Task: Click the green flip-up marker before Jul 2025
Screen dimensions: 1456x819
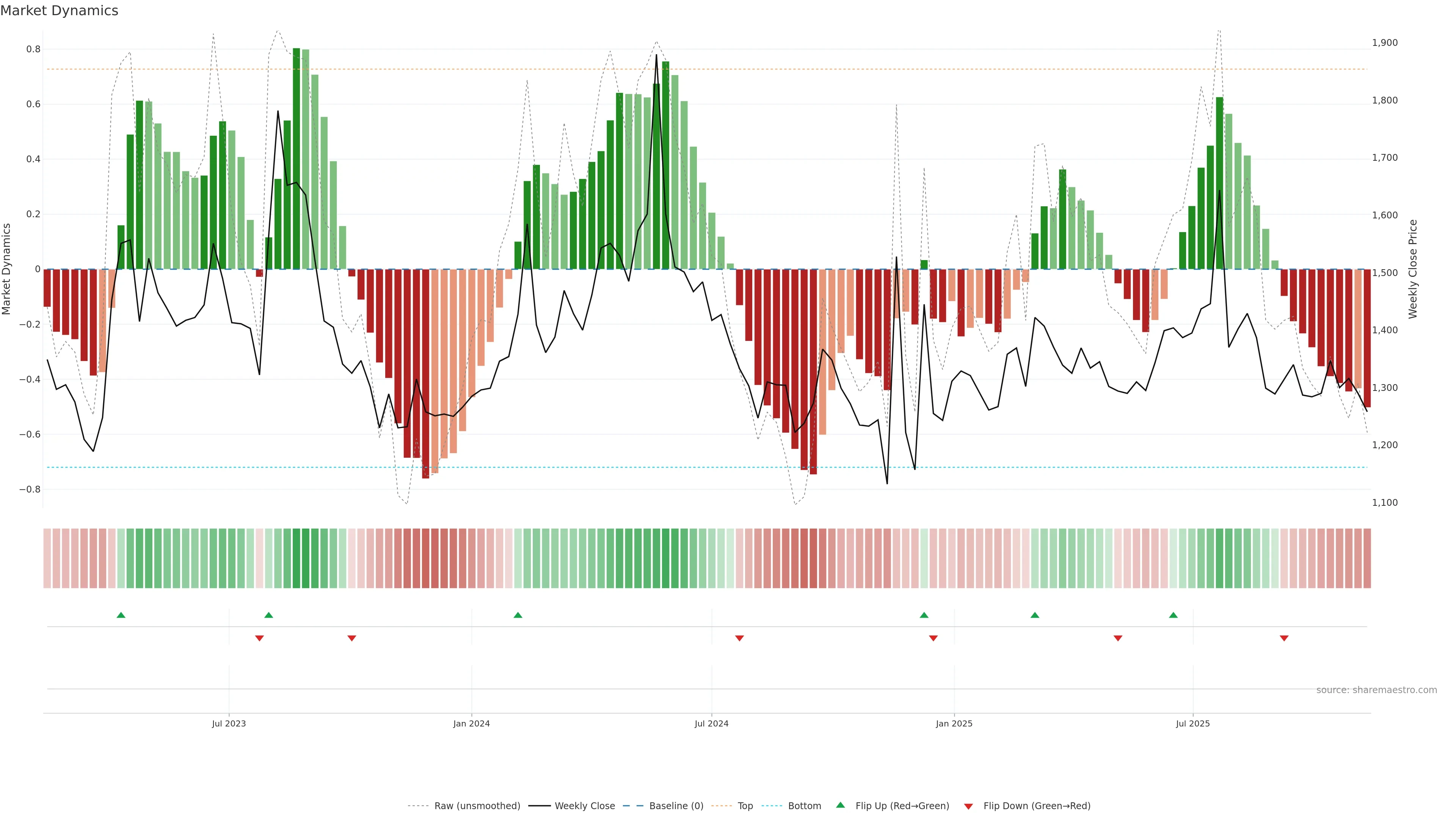Action: click(1174, 615)
